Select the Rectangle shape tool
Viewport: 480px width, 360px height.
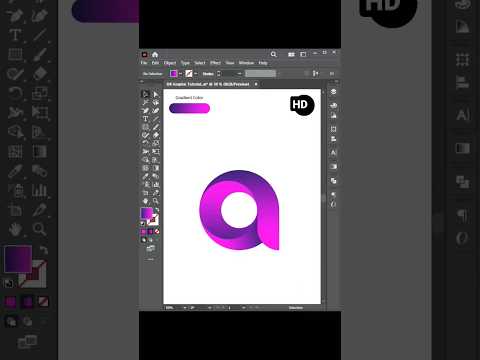145,127
